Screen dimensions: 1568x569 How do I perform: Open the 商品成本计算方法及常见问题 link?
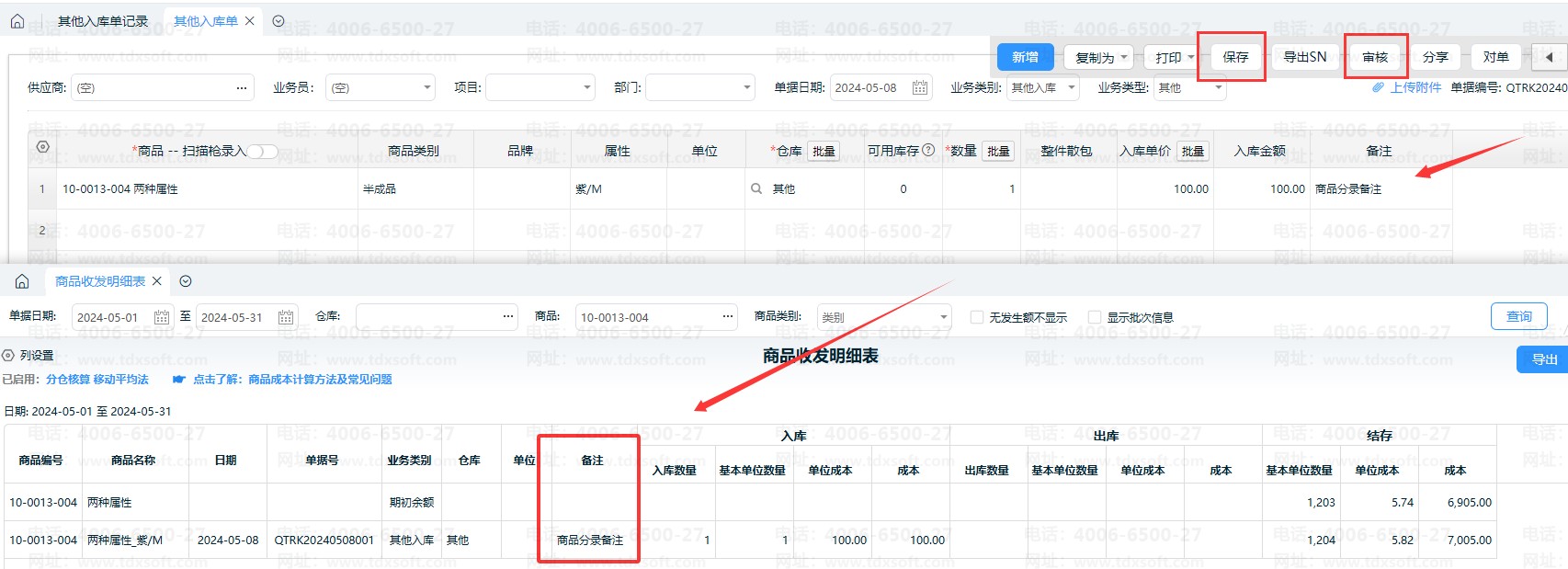point(320,380)
